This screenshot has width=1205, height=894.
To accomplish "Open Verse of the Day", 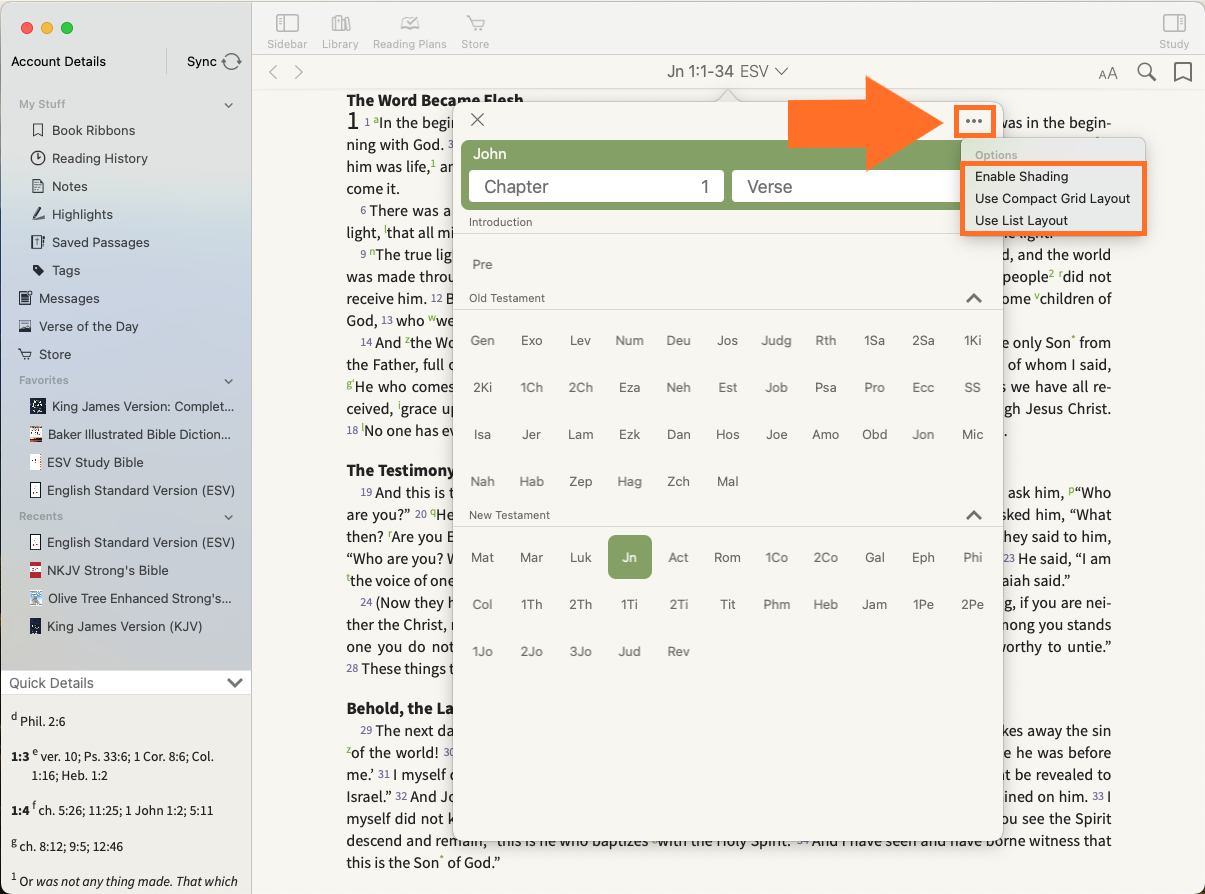I will pos(88,326).
